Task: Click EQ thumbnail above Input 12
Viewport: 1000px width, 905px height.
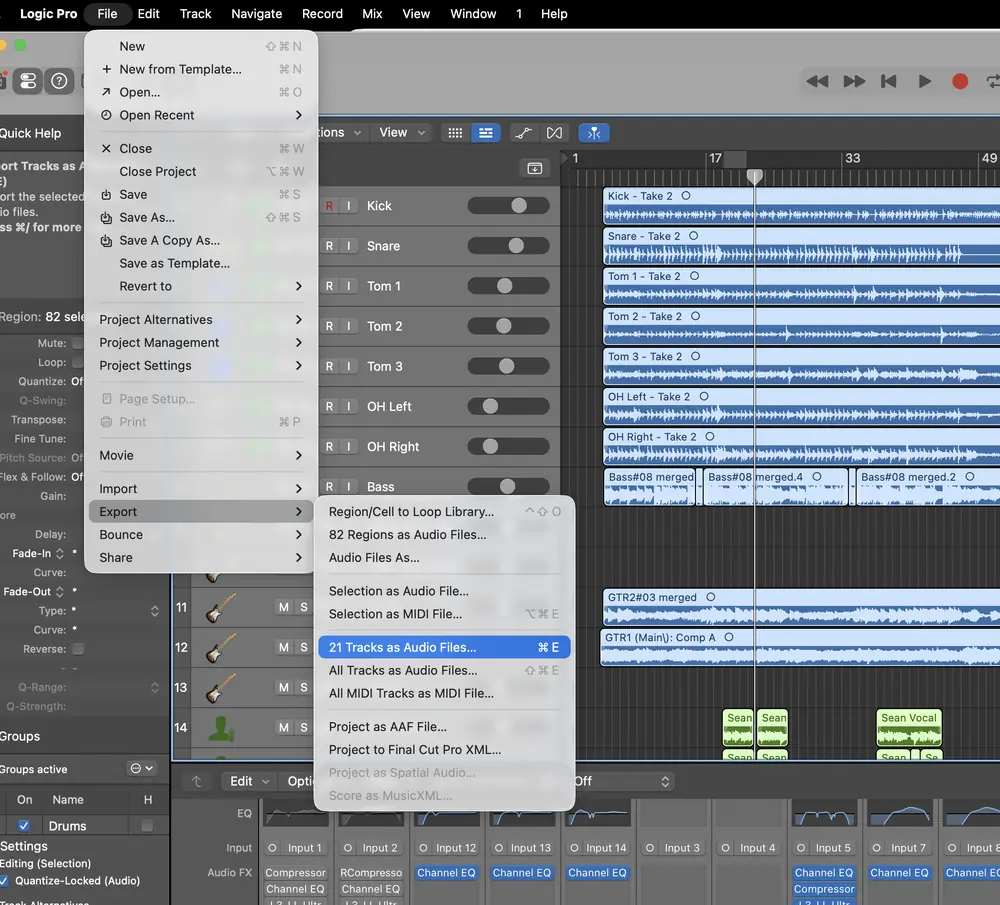Action: tap(446, 814)
